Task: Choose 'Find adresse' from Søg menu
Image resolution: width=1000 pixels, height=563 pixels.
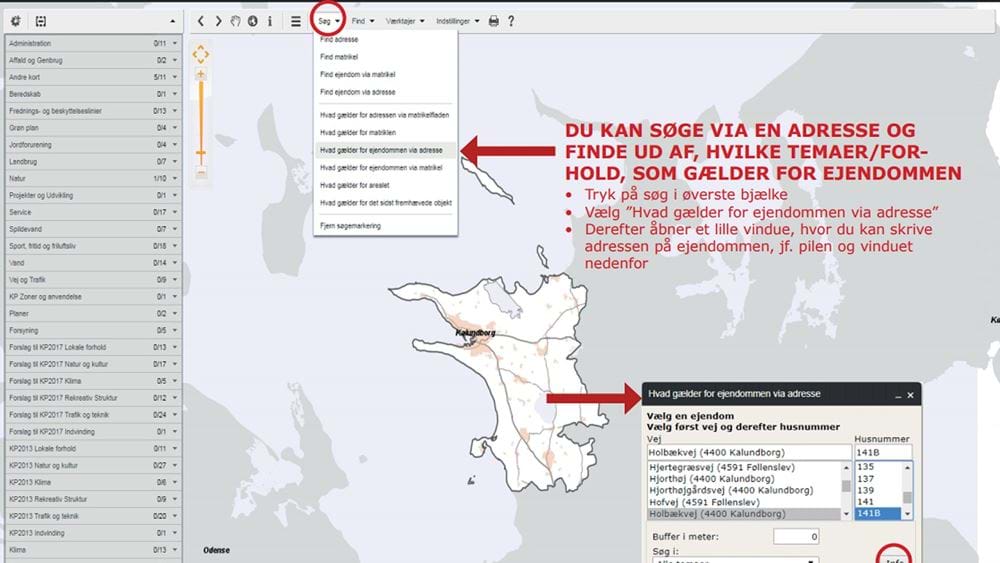Action: coord(339,40)
